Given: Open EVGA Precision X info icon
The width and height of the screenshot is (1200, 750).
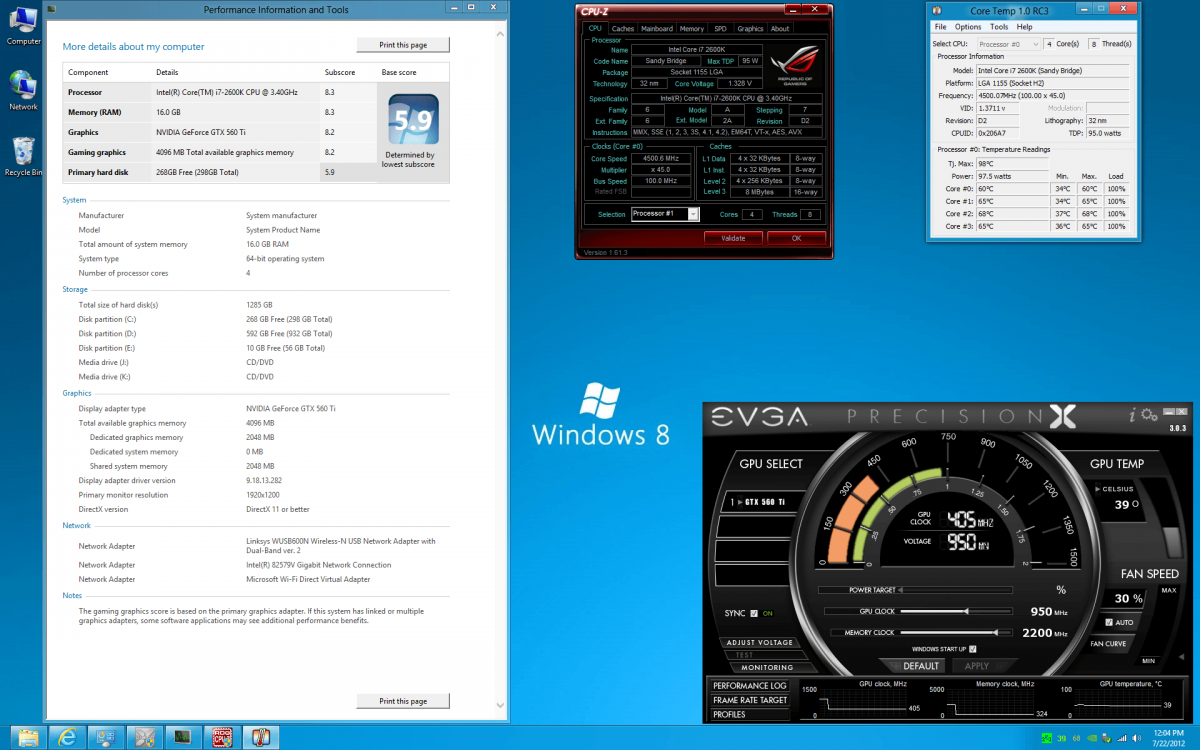Looking at the screenshot, I should (1132, 415).
